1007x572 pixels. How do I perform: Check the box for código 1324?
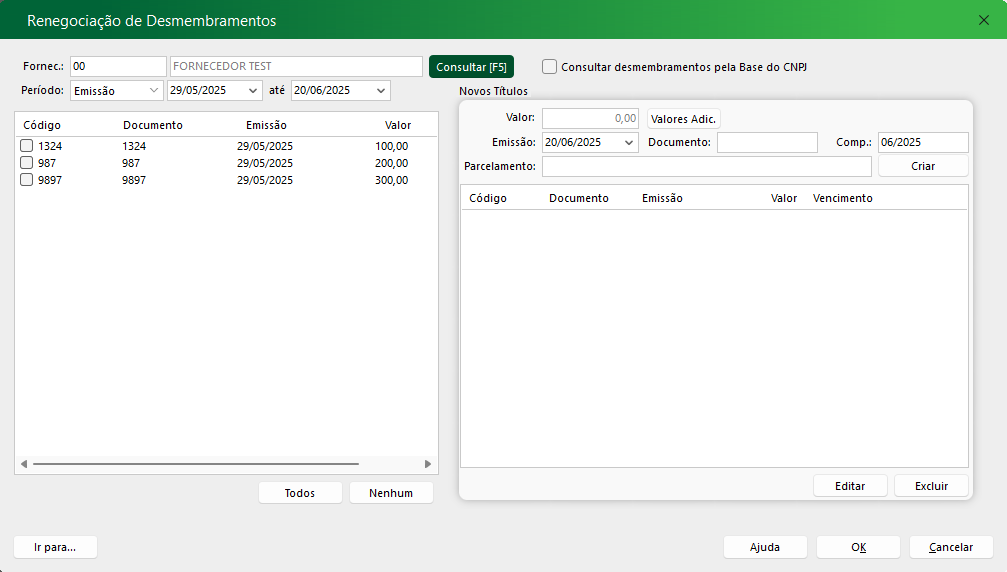point(27,146)
